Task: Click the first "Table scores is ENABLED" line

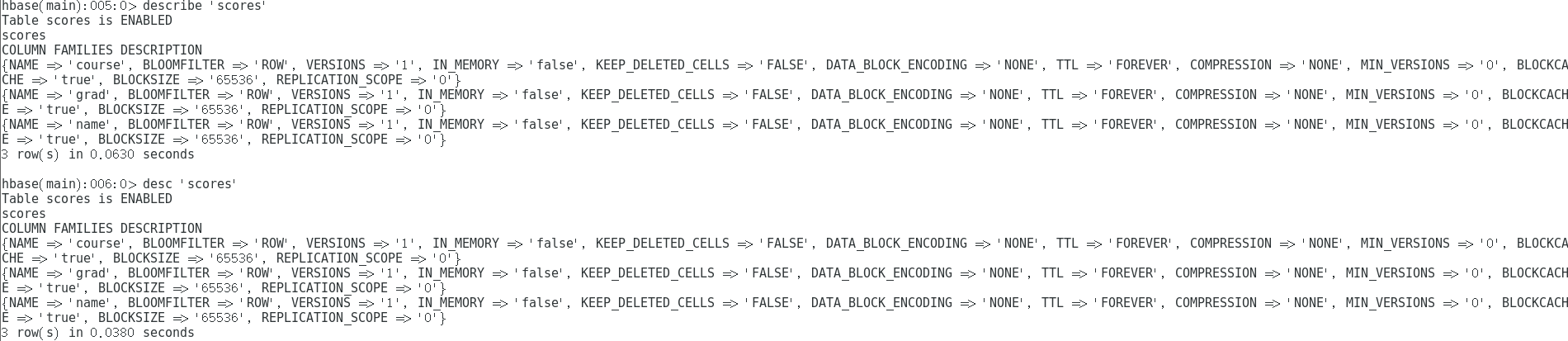Action: 87,21
